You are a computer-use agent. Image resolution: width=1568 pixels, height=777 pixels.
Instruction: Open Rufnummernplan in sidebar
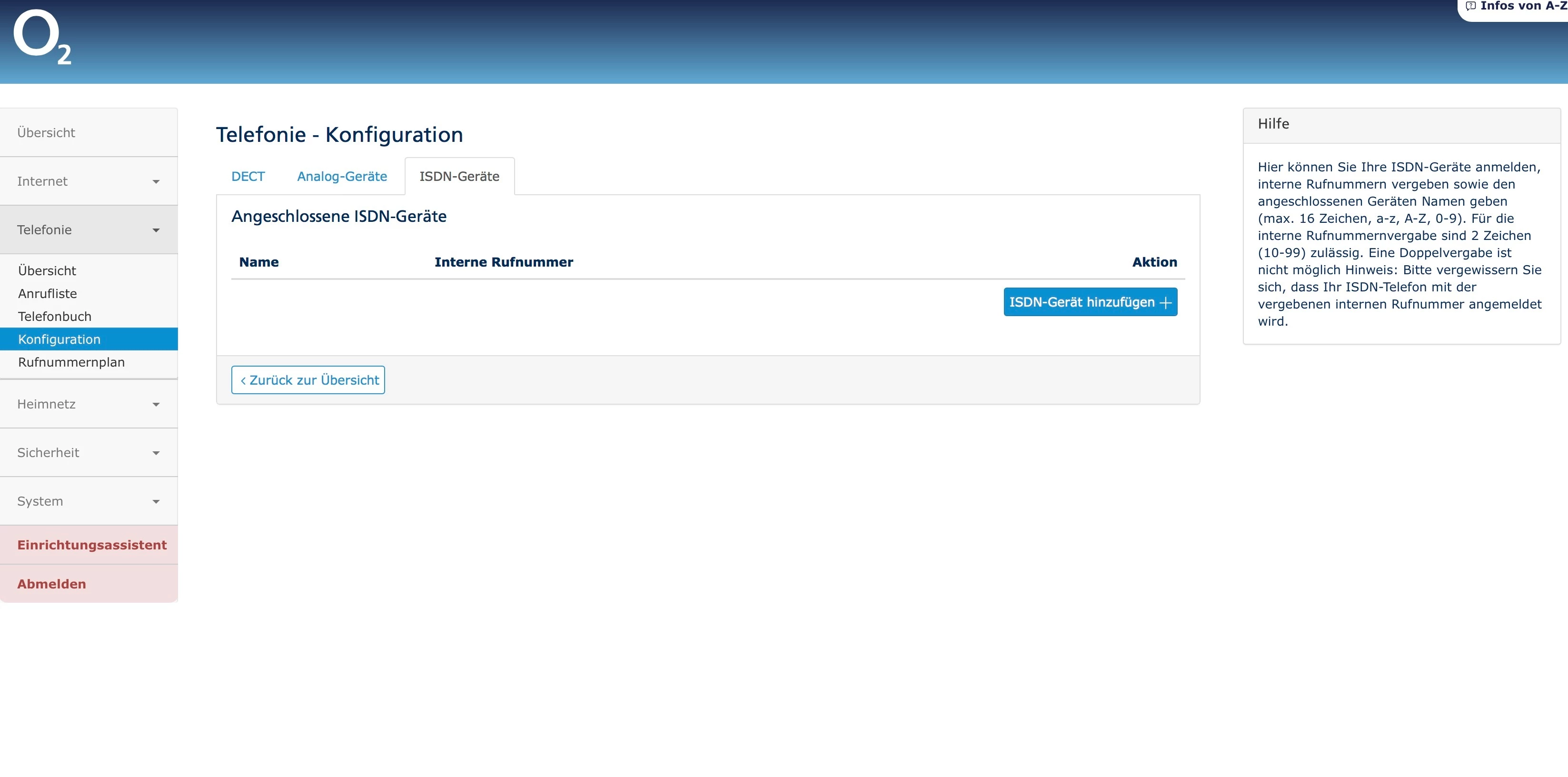(71, 362)
